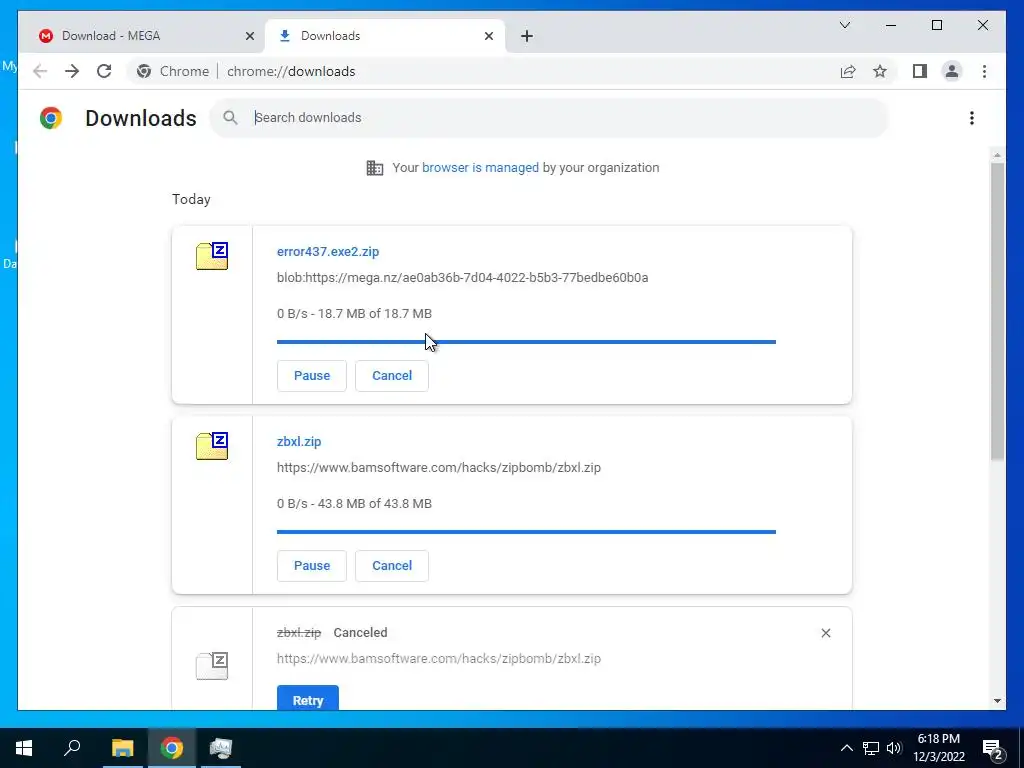Click the share page icon in address bar
The image size is (1024, 768).
848,71
